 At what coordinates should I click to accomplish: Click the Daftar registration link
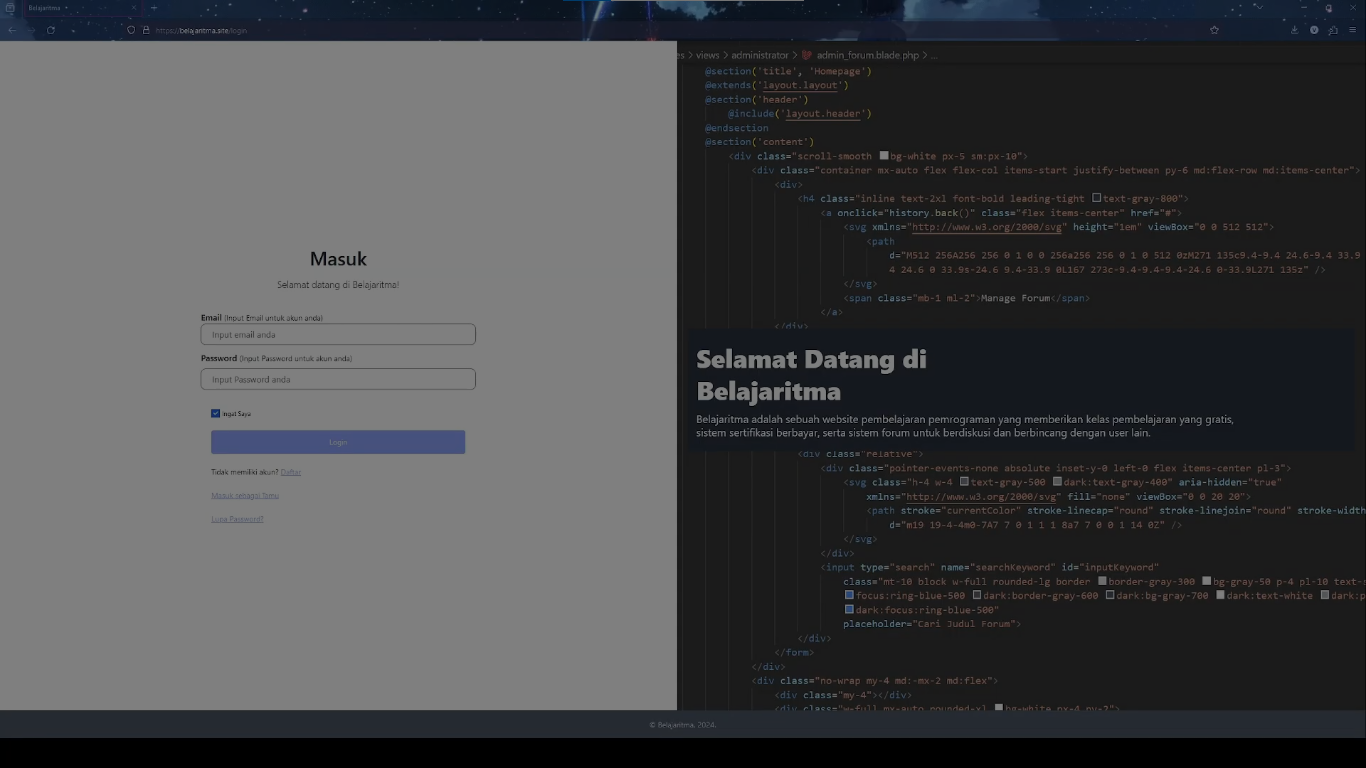tap(291, 472)
